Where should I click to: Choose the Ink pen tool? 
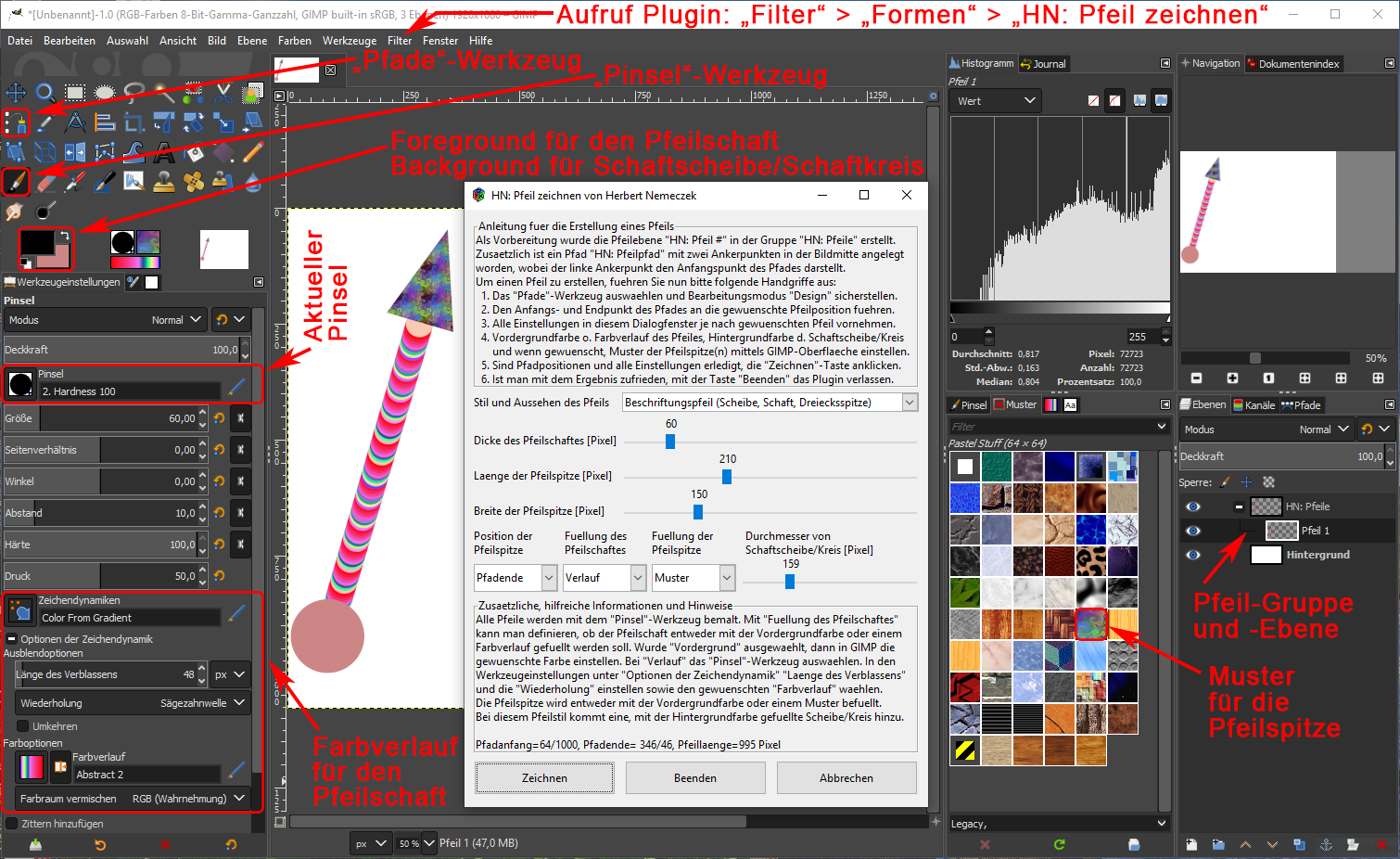click(105, 182)
